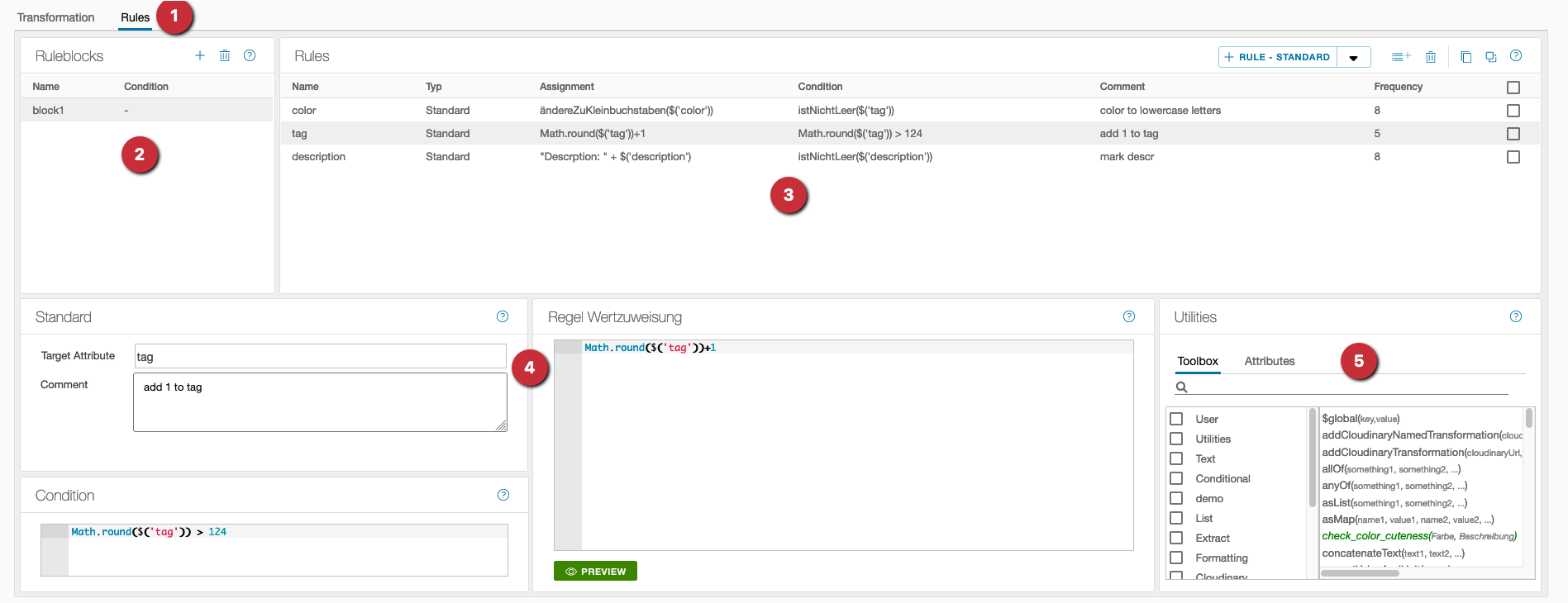Switch to the Transformation tab

tap(55, 17)
